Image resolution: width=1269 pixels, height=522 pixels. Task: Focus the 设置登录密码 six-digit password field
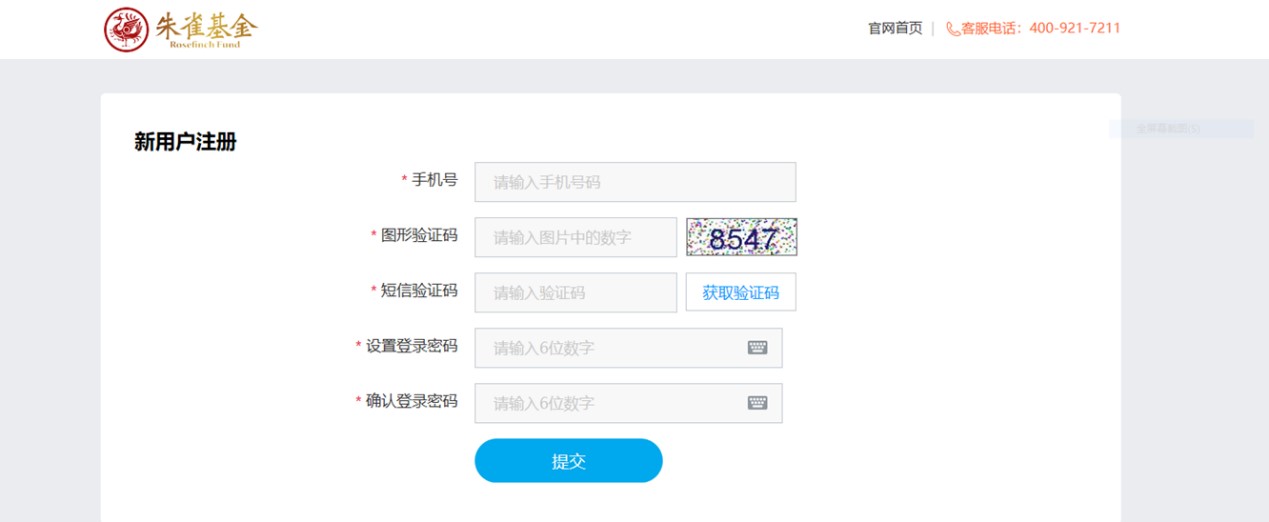(x=628, y=348)
